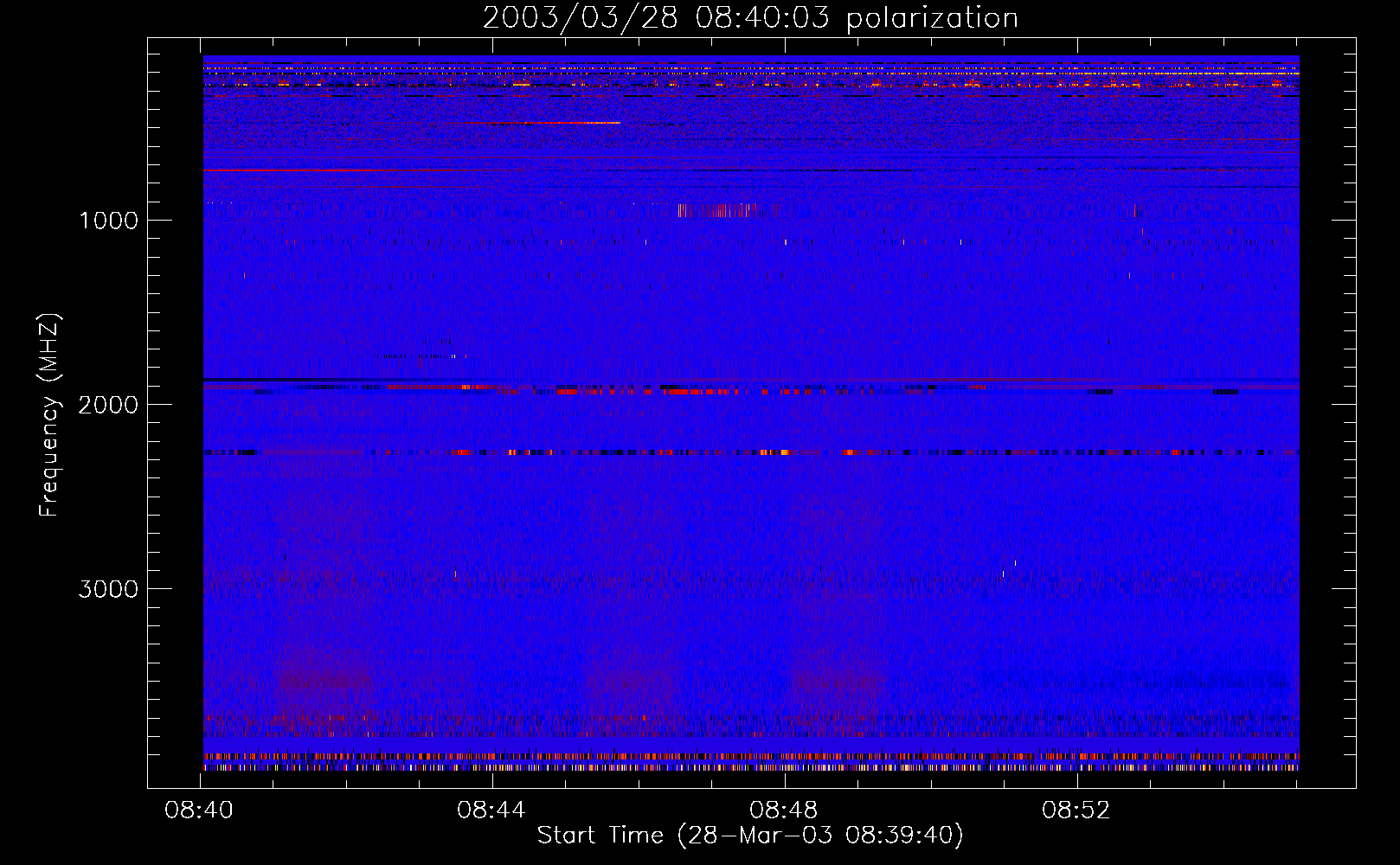Select the 1000 frequency axis label
Viewport: 1400px width, 865px height.
[108, 221]
